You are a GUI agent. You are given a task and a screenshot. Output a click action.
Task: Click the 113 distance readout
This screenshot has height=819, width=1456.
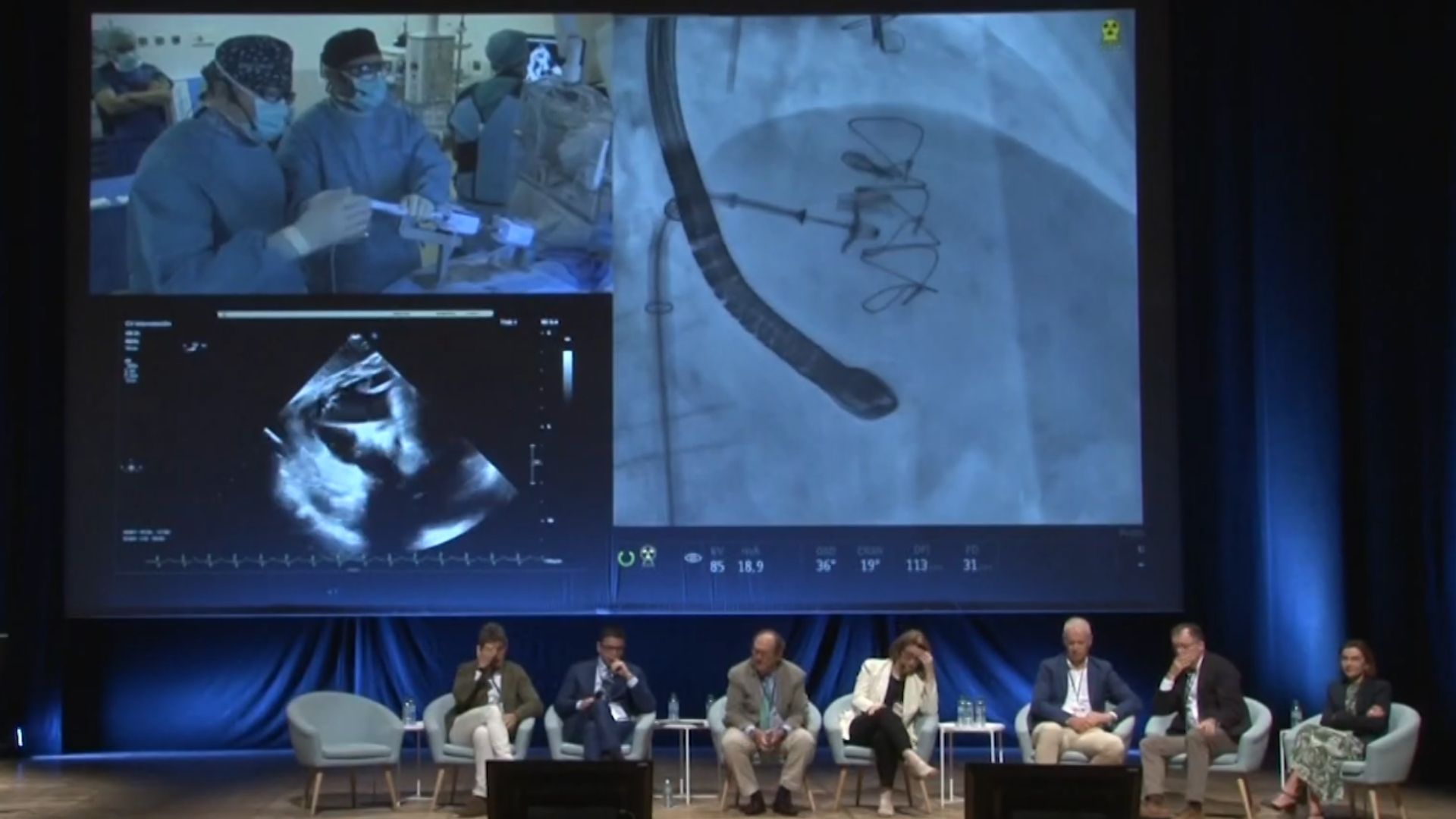tap(916, 566)
